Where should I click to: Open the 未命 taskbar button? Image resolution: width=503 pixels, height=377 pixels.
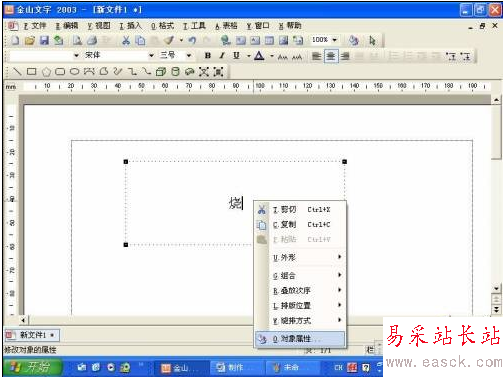click(292, 368)
